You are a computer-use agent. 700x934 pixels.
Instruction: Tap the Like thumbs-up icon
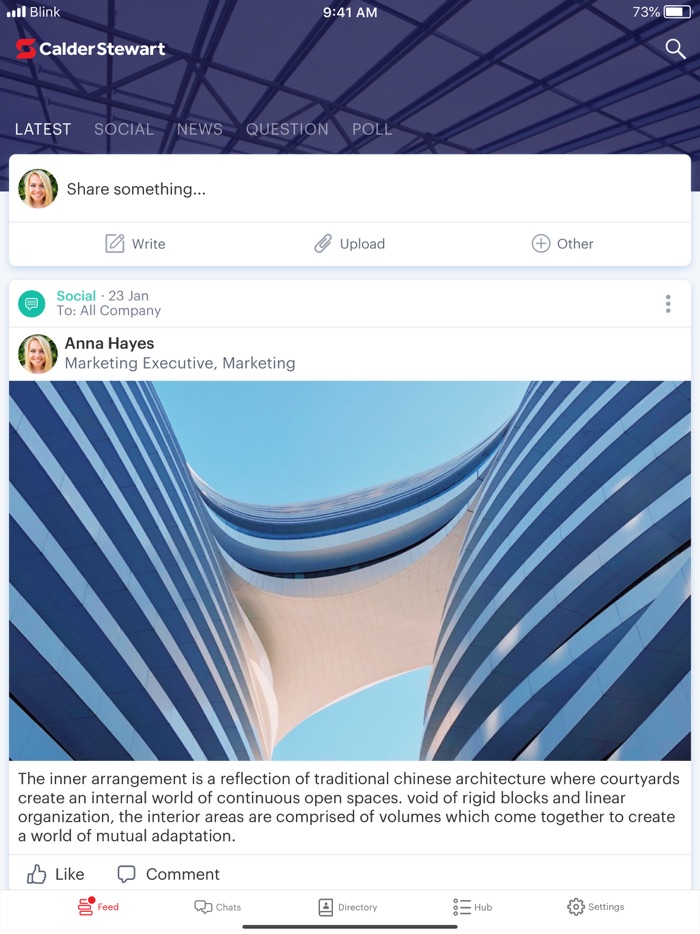(x=36, y=874)
